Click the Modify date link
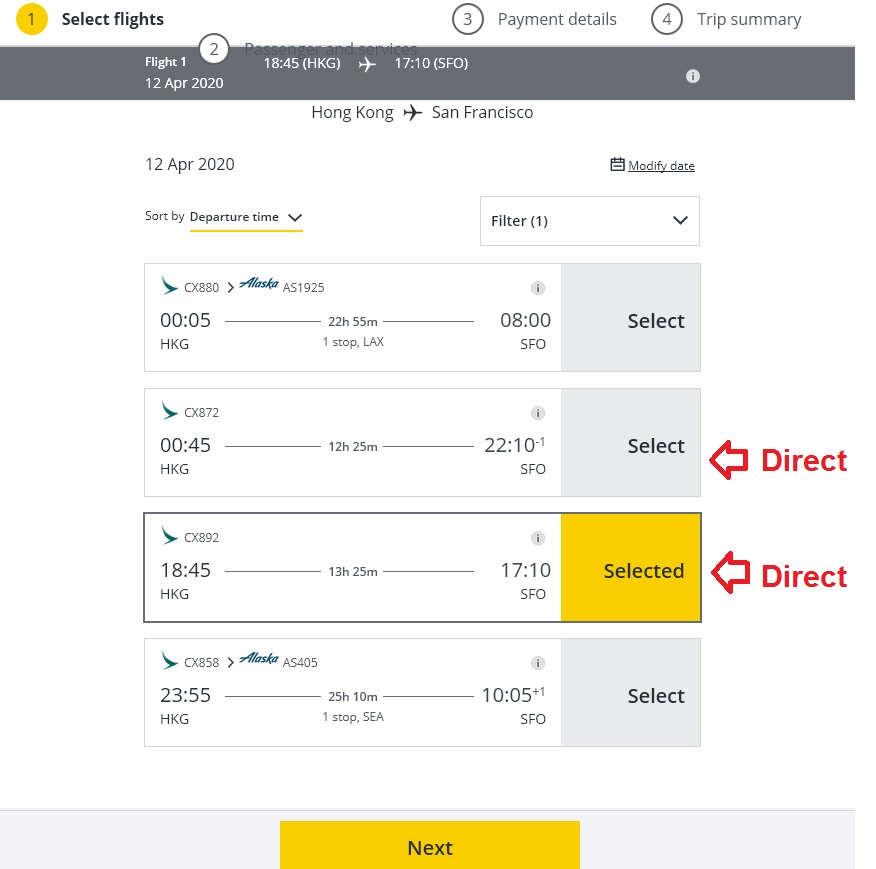876x869 pixels. tap(661, 166)
